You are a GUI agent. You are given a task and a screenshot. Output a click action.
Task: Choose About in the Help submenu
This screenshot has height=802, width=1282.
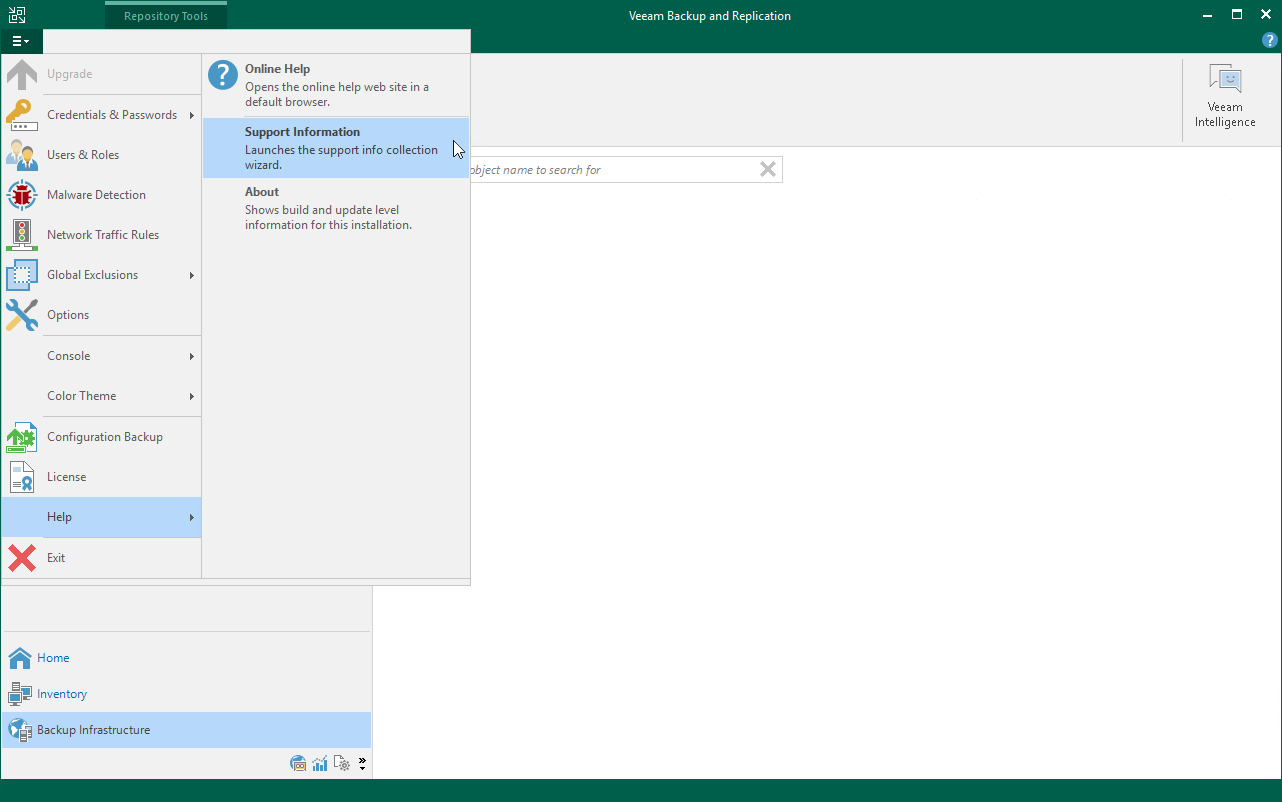tap(336, 208)
